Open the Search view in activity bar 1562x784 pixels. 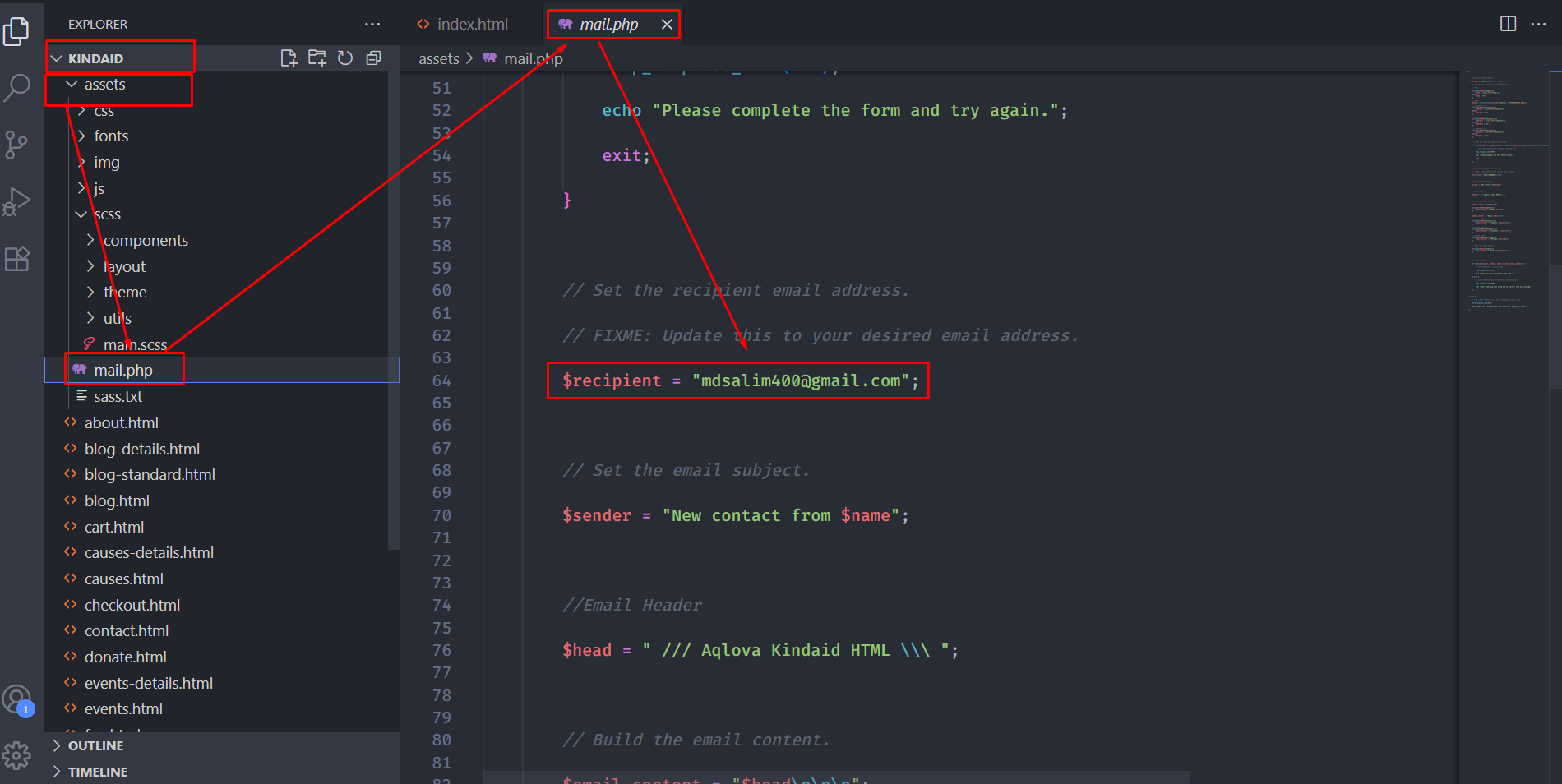click(17, 87)
